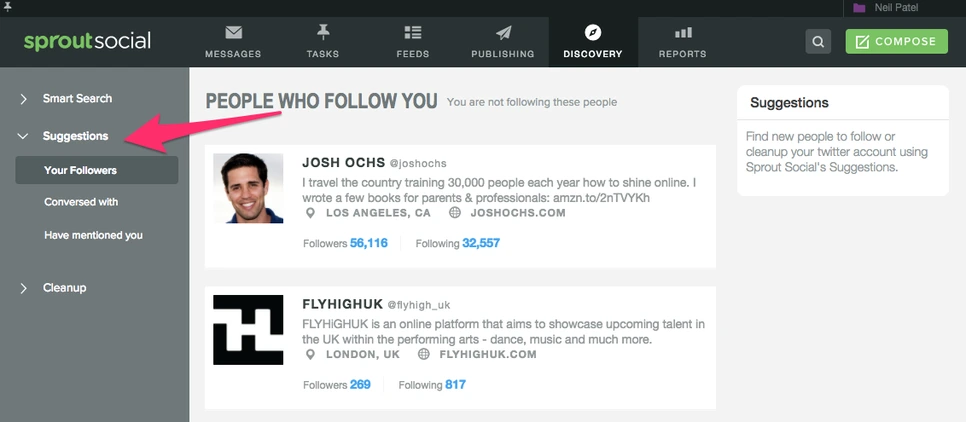Open the Reports bar chart icon
The width and height of the screenshot is (966, 422).
coord(683,33)
